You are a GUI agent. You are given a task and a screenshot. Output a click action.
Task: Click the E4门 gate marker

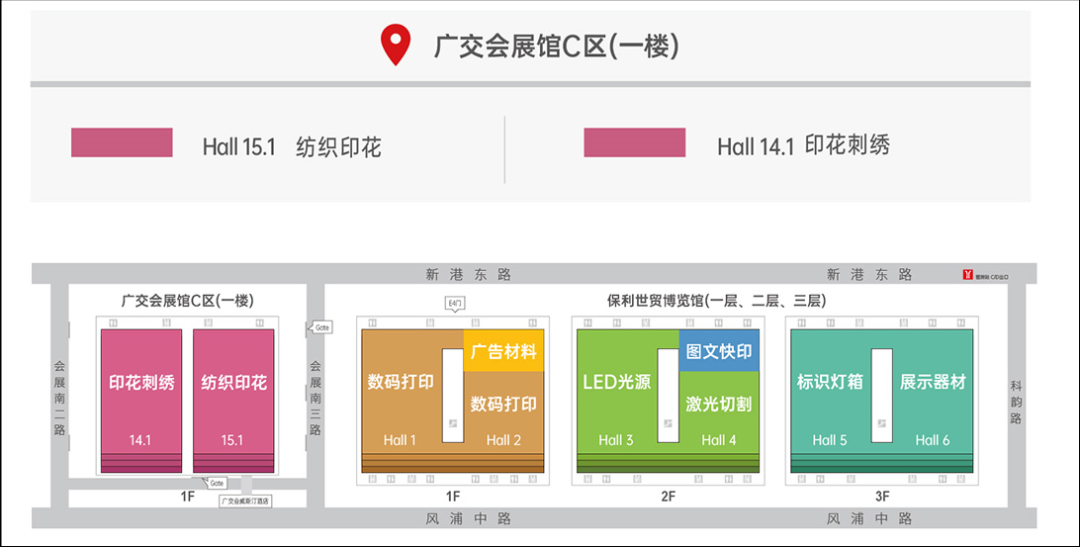[x=455, y=304]
